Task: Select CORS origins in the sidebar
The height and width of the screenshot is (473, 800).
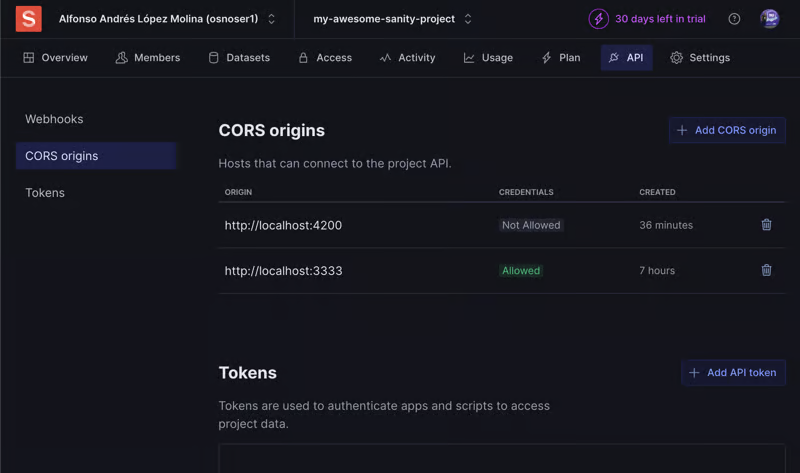Action: point(96,156)
